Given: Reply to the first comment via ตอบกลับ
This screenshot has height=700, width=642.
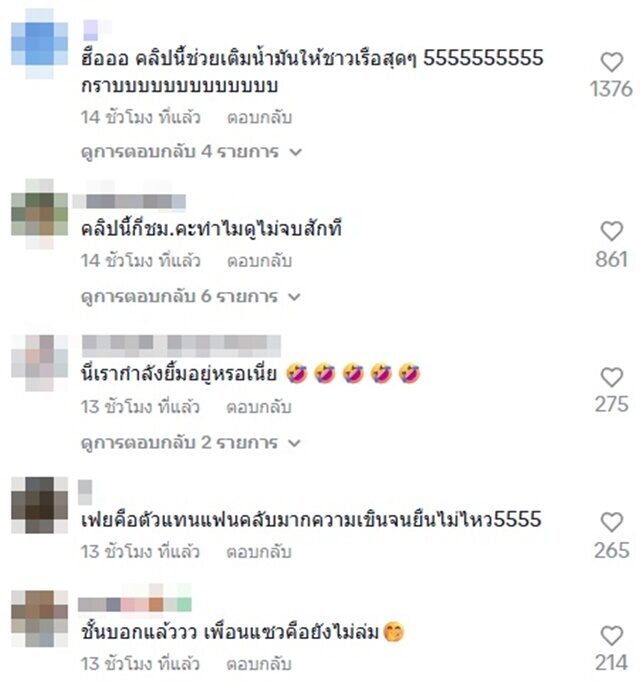Looking at the screenshot, I should tap(259, 118).
